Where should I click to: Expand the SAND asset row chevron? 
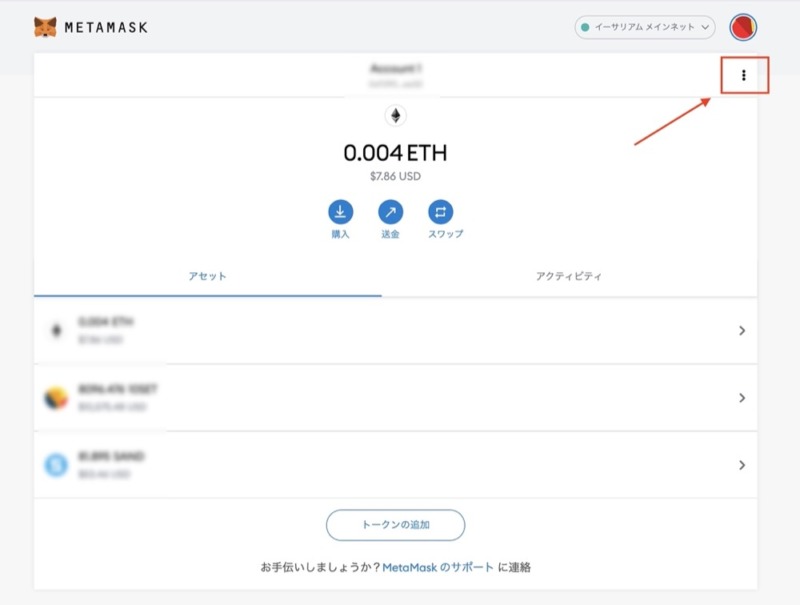coord(742,465)
